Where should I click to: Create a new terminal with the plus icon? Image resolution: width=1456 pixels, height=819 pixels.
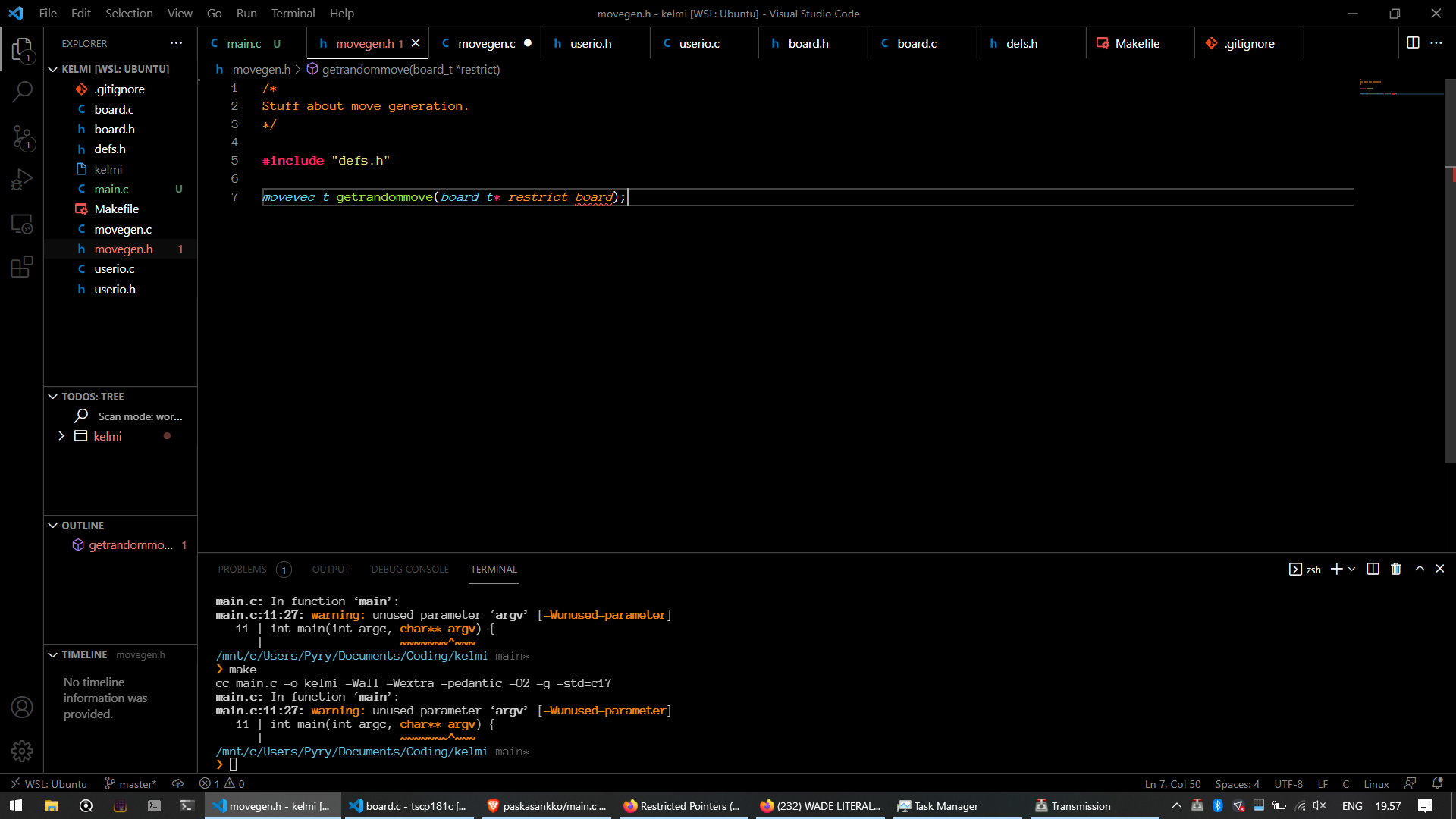(1335, 569)
